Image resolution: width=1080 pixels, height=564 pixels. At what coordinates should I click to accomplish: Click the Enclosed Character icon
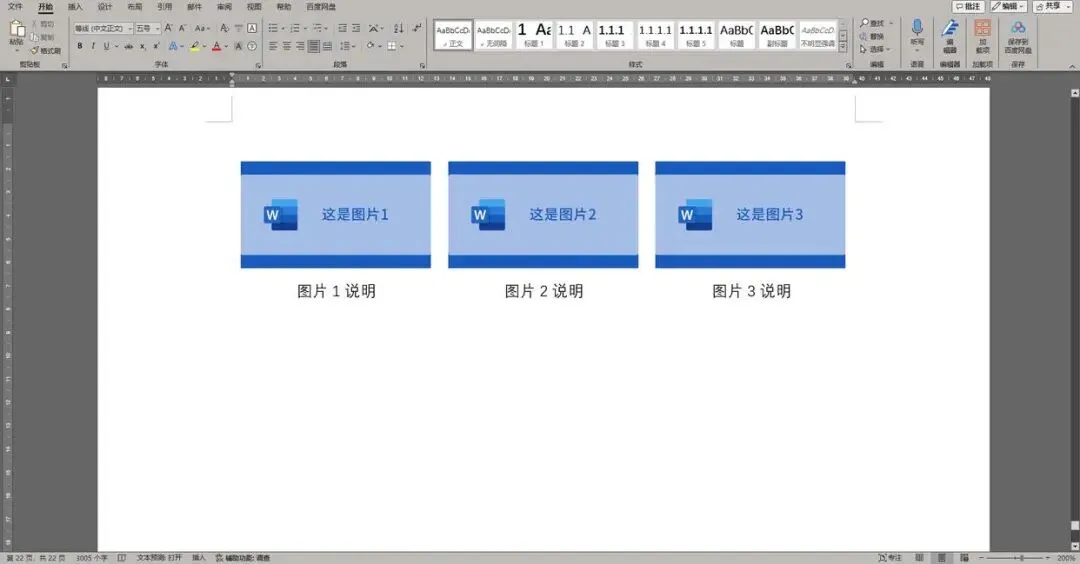tap(252, 46)
